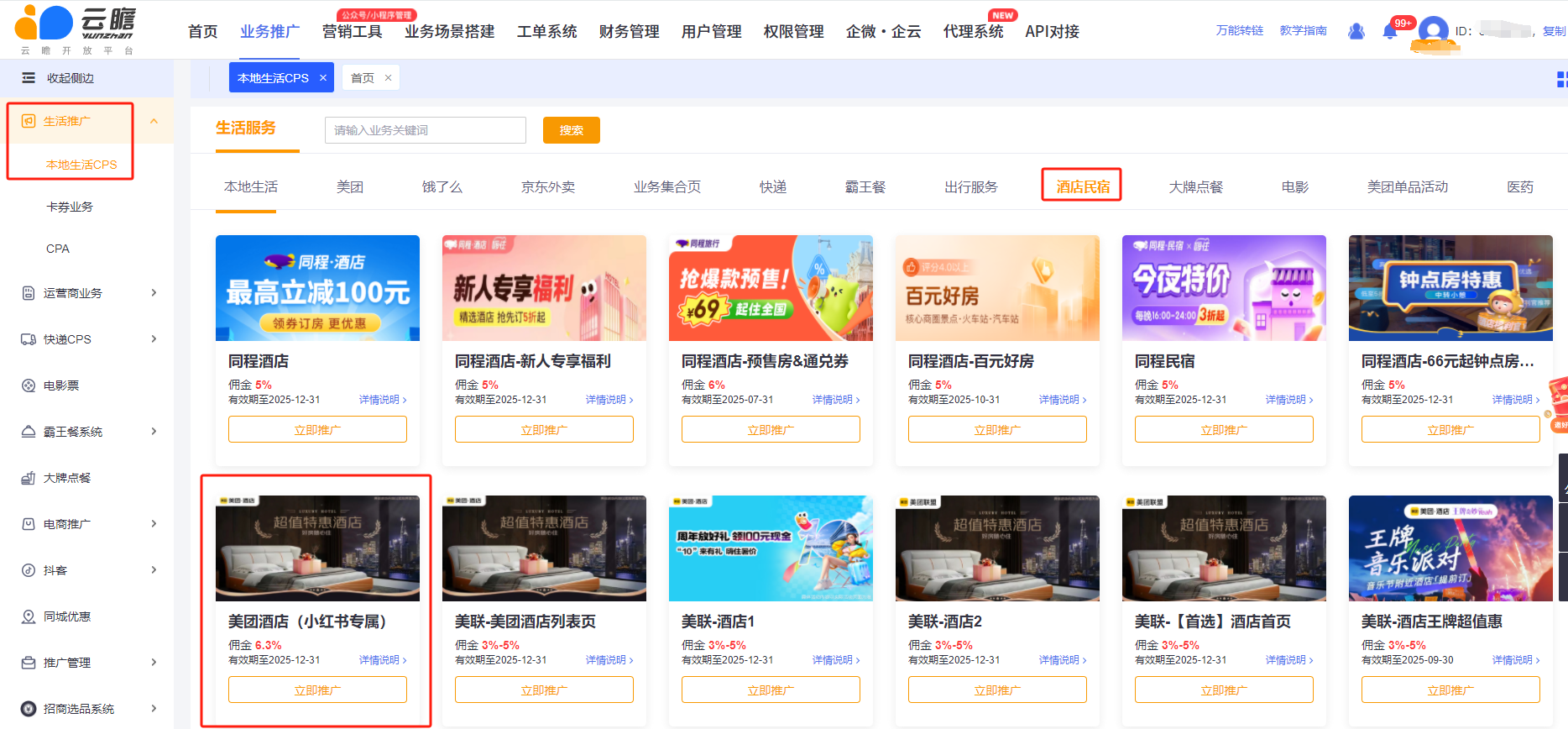Viewport: 1568px width, 729px height.
Task: Expand the 抖客 menu arrow
Action: 154,570
